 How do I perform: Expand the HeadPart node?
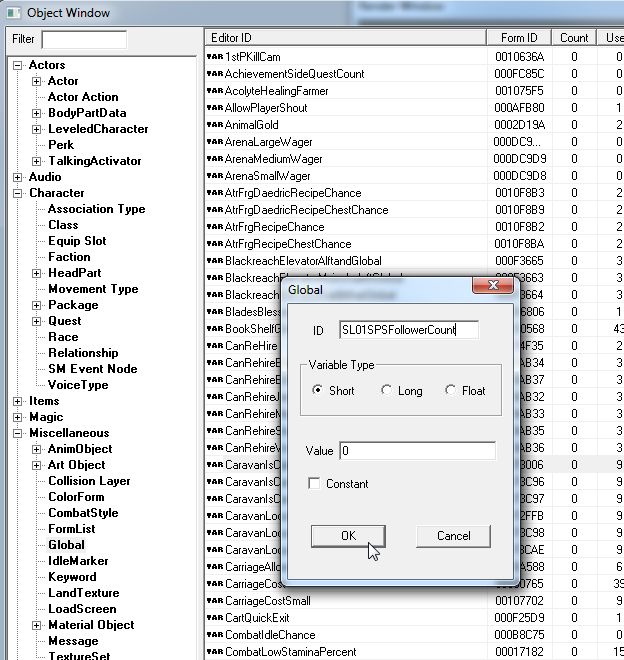[x=37, y=273]
